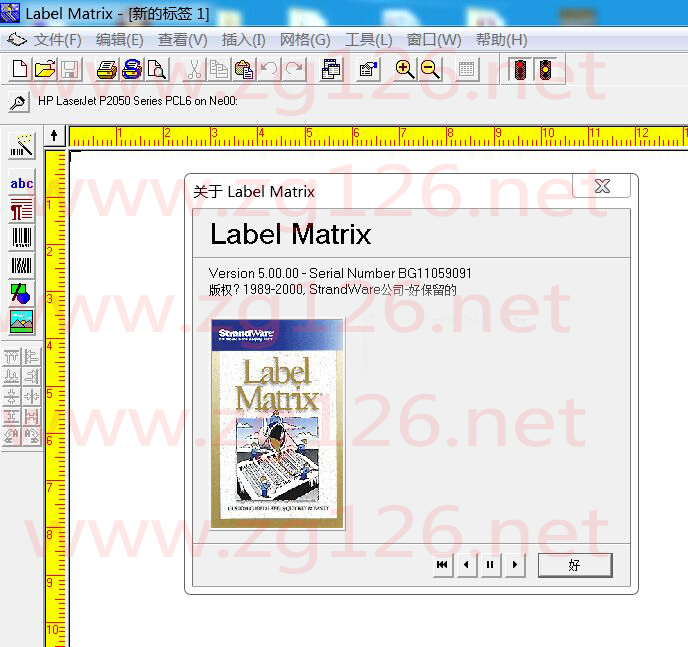Screen dimensions: 688x647
Task: Click the clipboard Paste icon
Action: pos(244,69)
